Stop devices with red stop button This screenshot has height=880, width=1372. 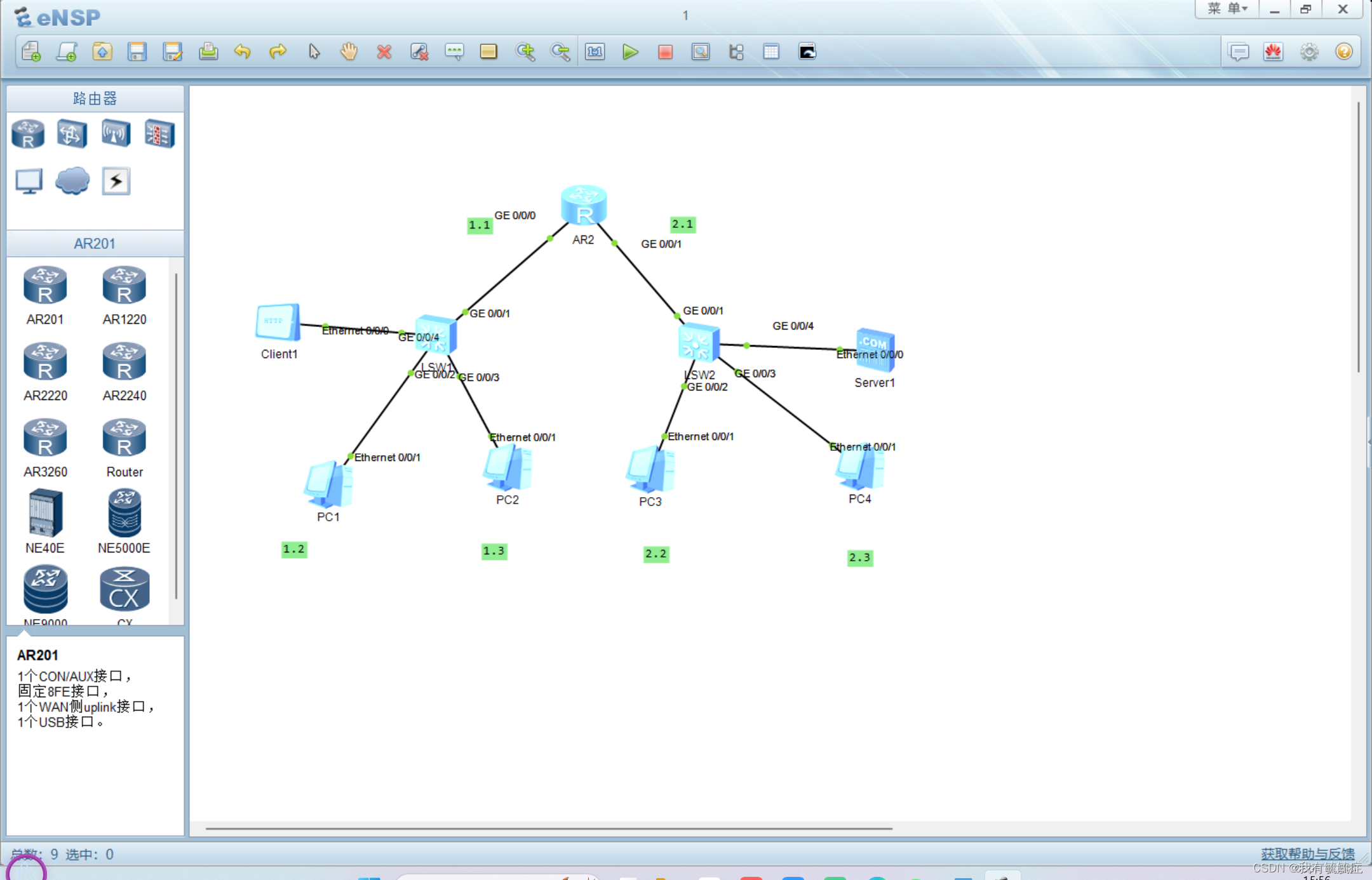click(665, 51)
